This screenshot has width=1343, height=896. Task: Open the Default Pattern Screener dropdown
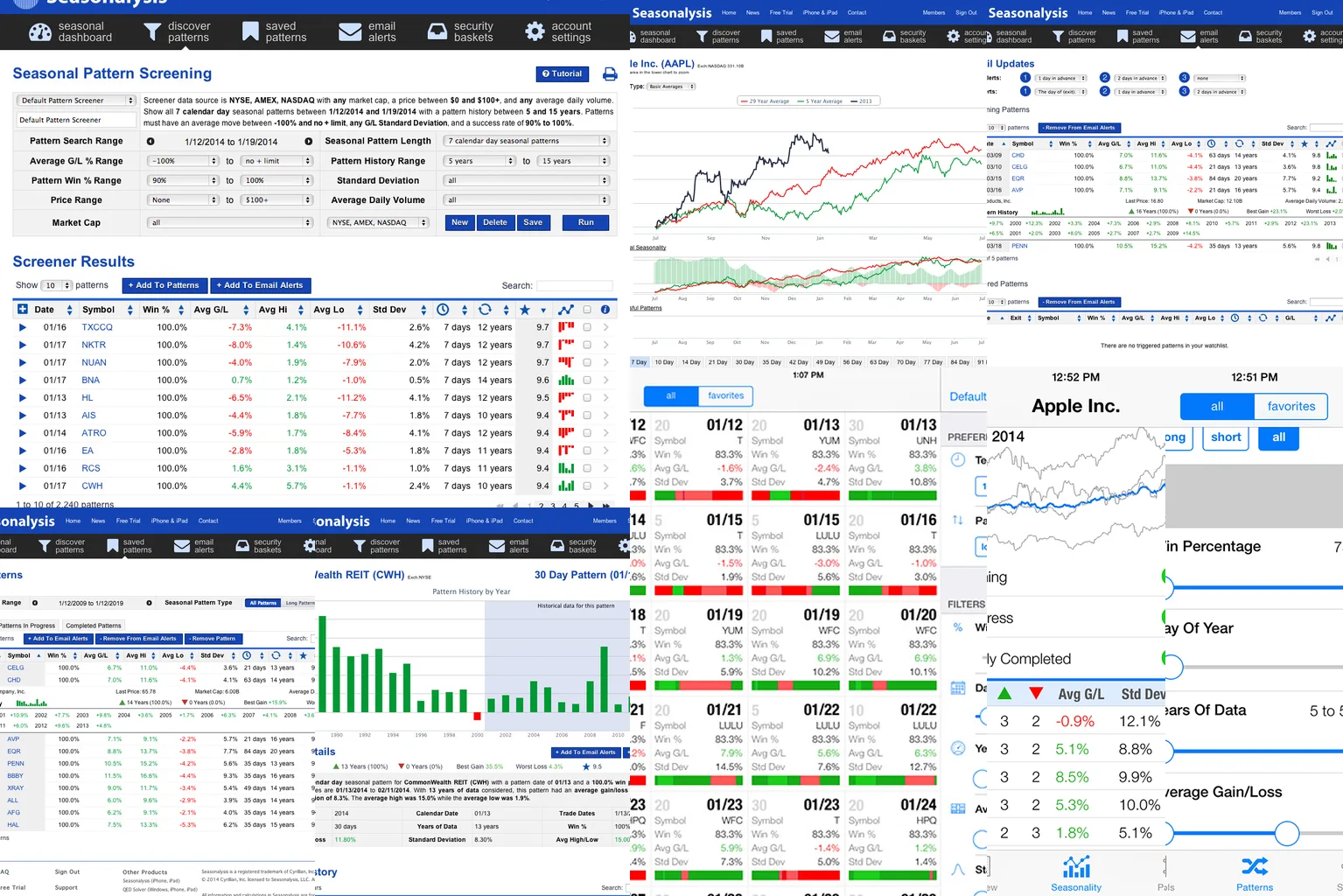coord(76,101)
